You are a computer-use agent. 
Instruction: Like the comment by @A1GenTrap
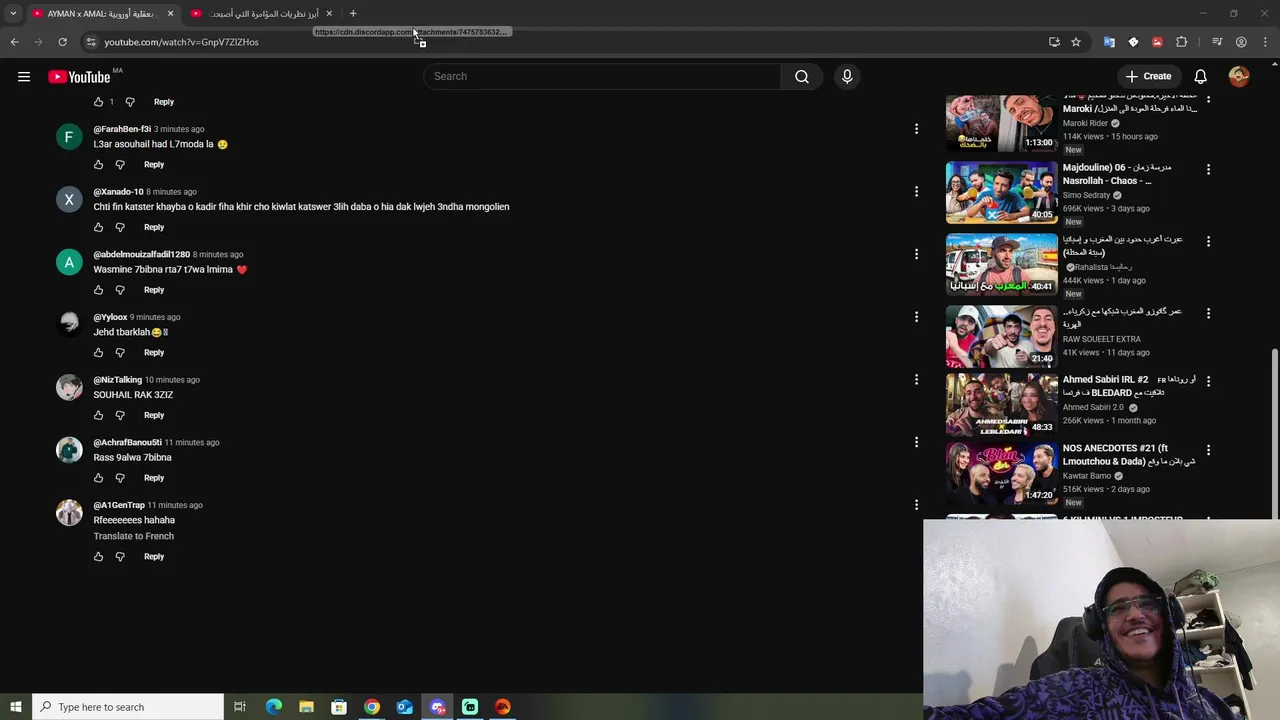98,557
